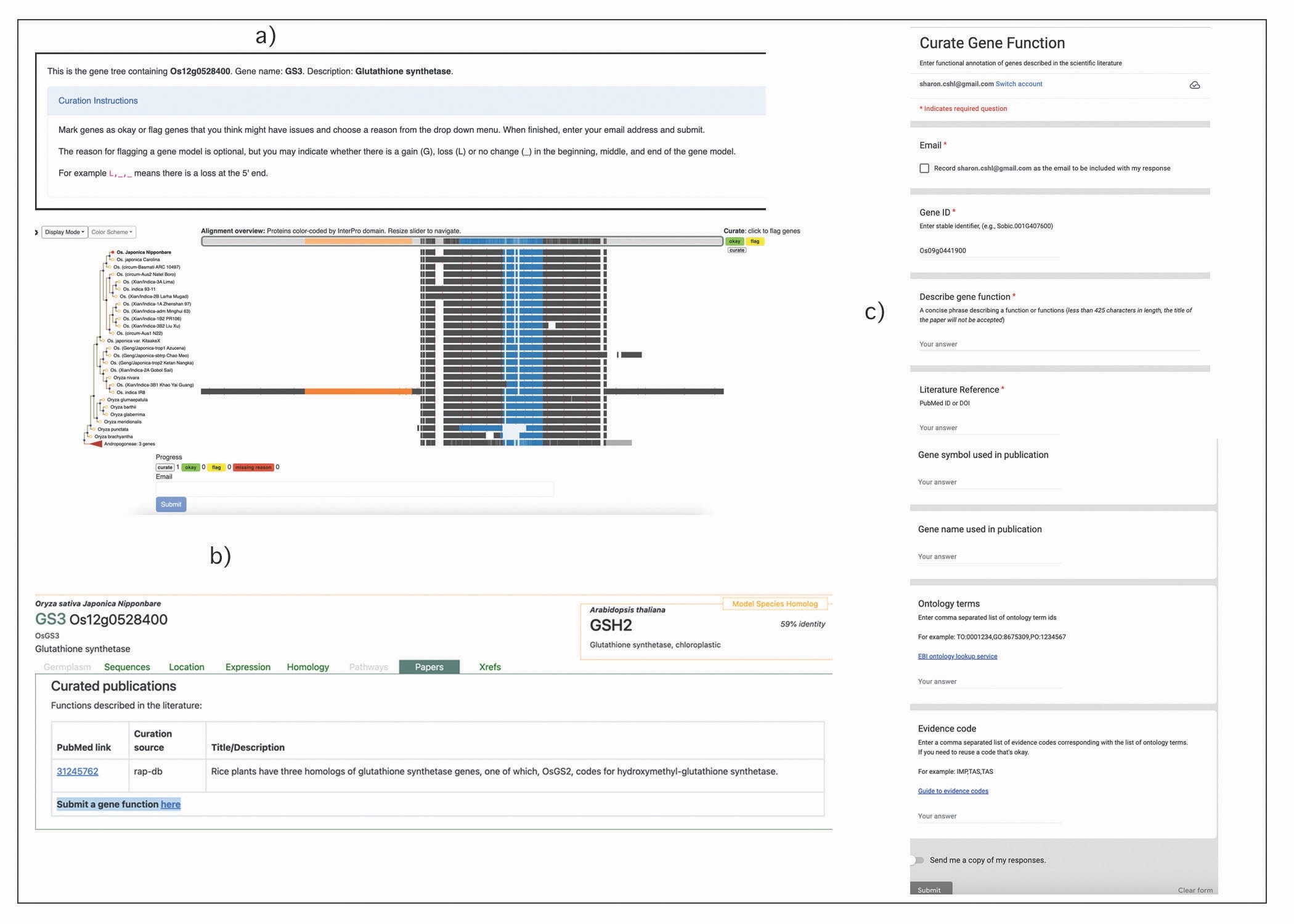This screenshot has width=1294, height=924.
Task: Select the Papers tab
Action: pos(429,667)
